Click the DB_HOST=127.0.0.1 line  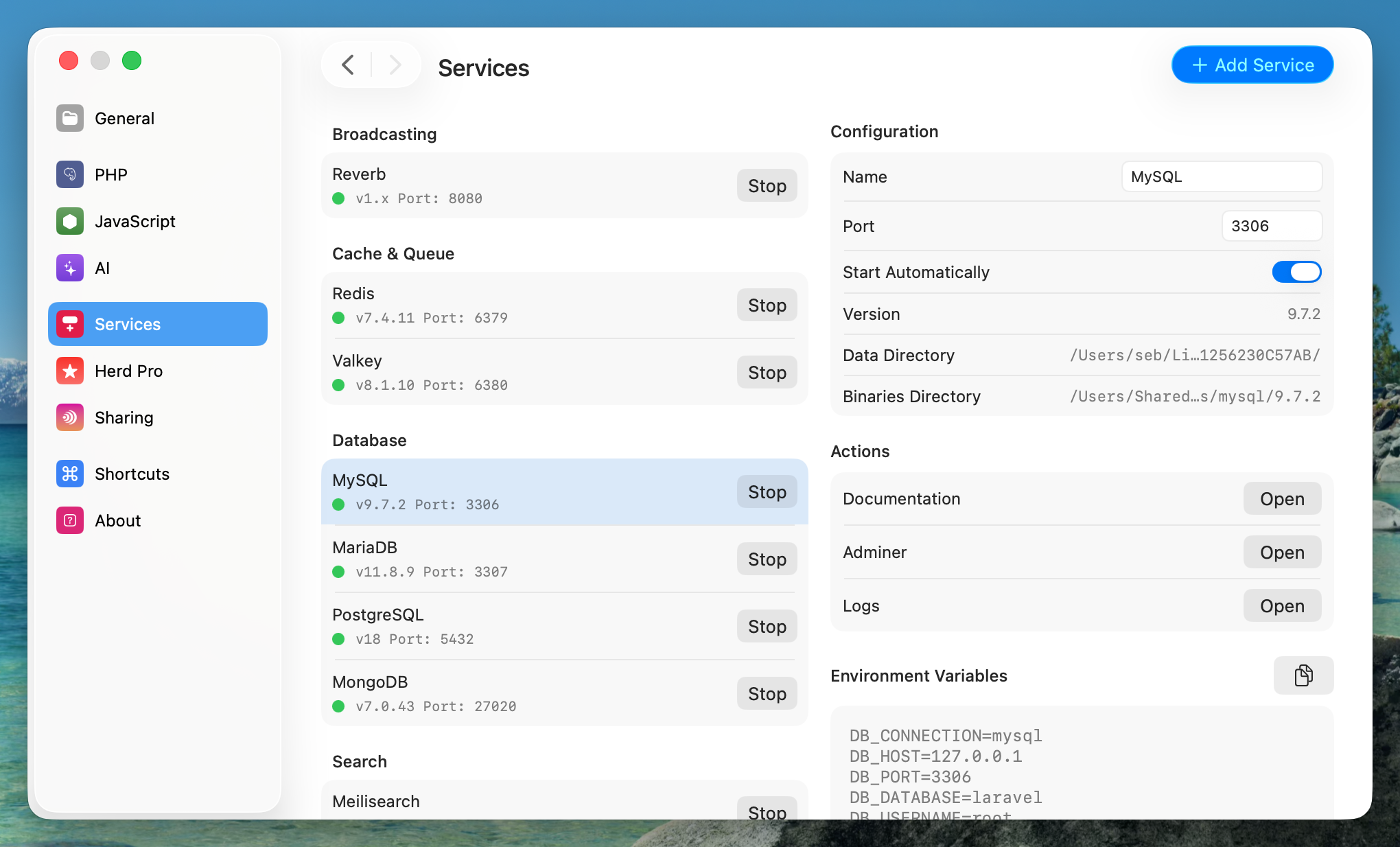point(936,756)
